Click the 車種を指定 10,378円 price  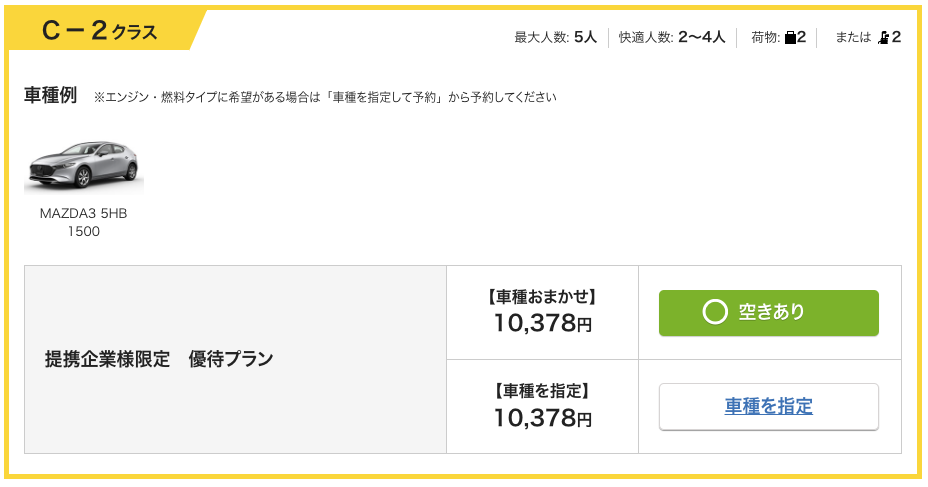pos(543,418)
